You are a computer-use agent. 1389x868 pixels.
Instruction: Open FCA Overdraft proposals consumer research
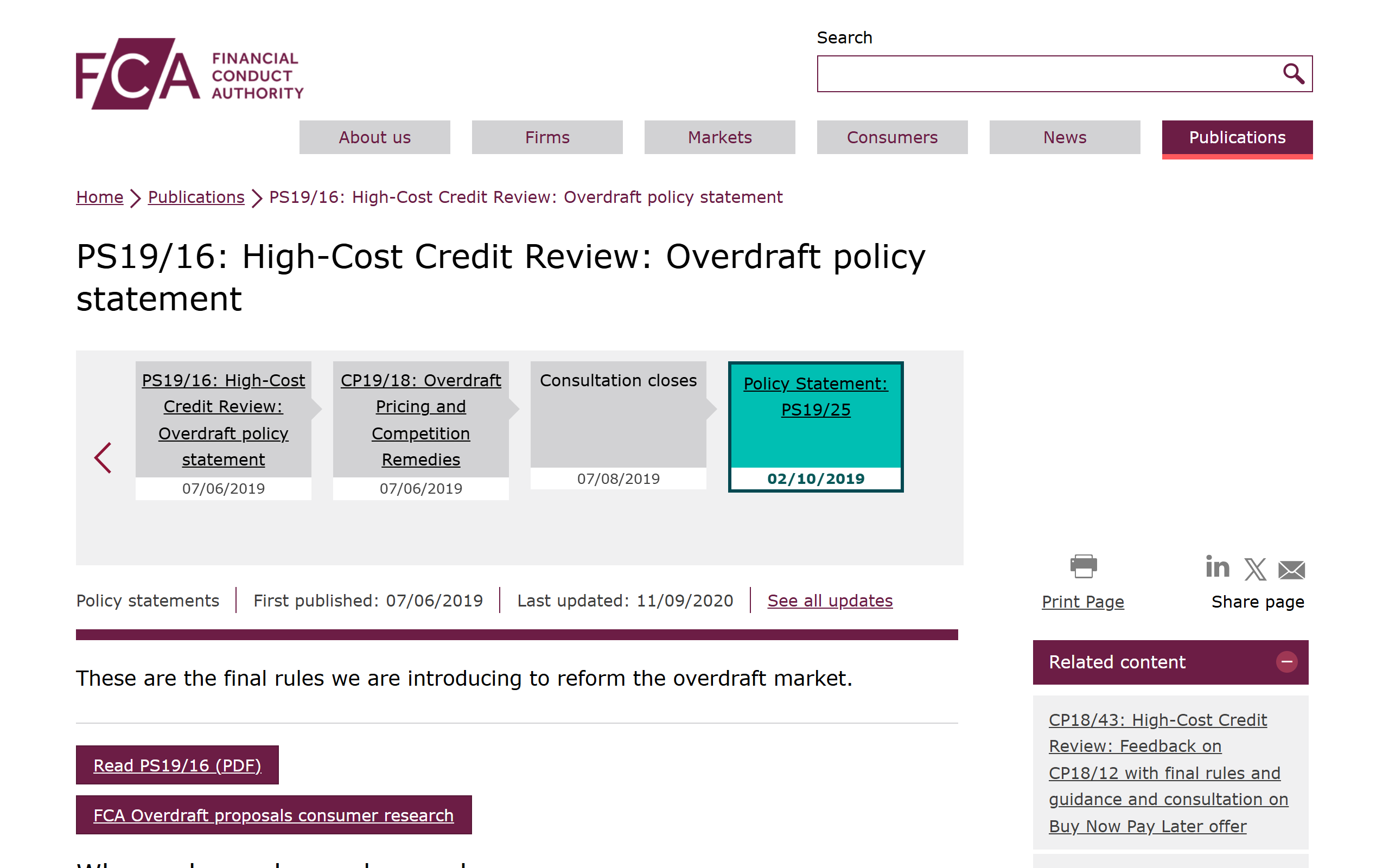274,815
